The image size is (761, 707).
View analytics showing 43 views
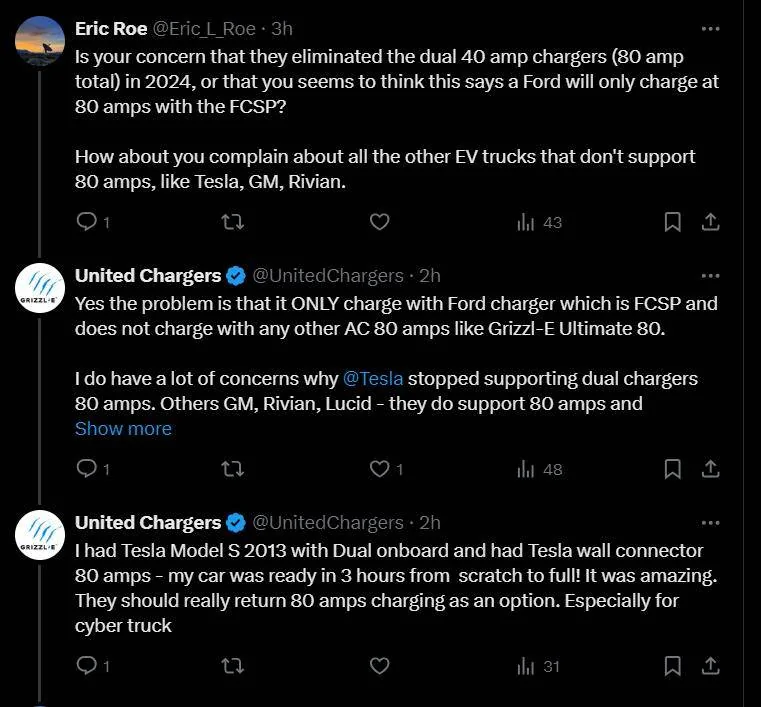[540, 222]
